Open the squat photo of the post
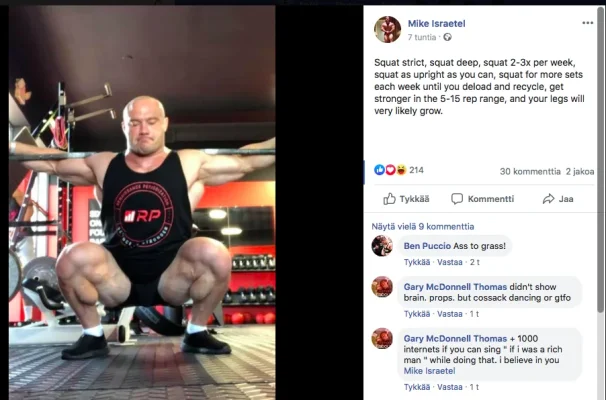This screenshot has height=400, width=606. tap(142, 203)
